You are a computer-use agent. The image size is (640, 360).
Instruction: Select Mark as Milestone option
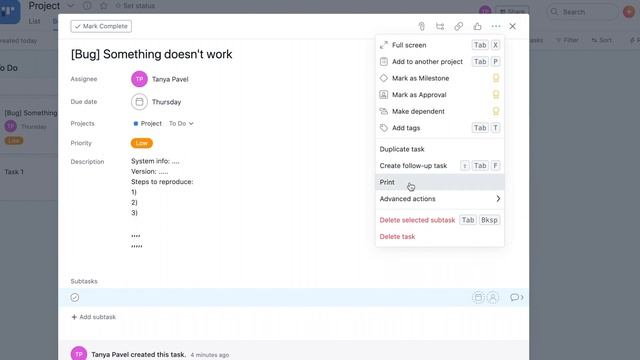pos(440,78)
